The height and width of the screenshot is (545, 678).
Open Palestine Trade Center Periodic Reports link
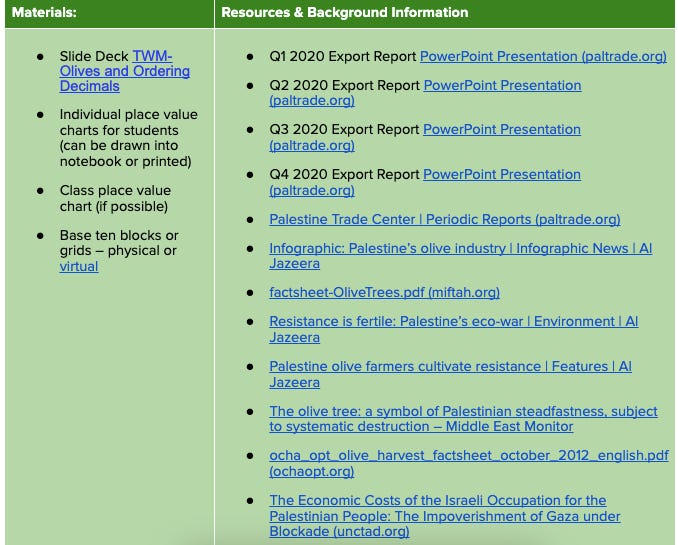tap(445, 220)
